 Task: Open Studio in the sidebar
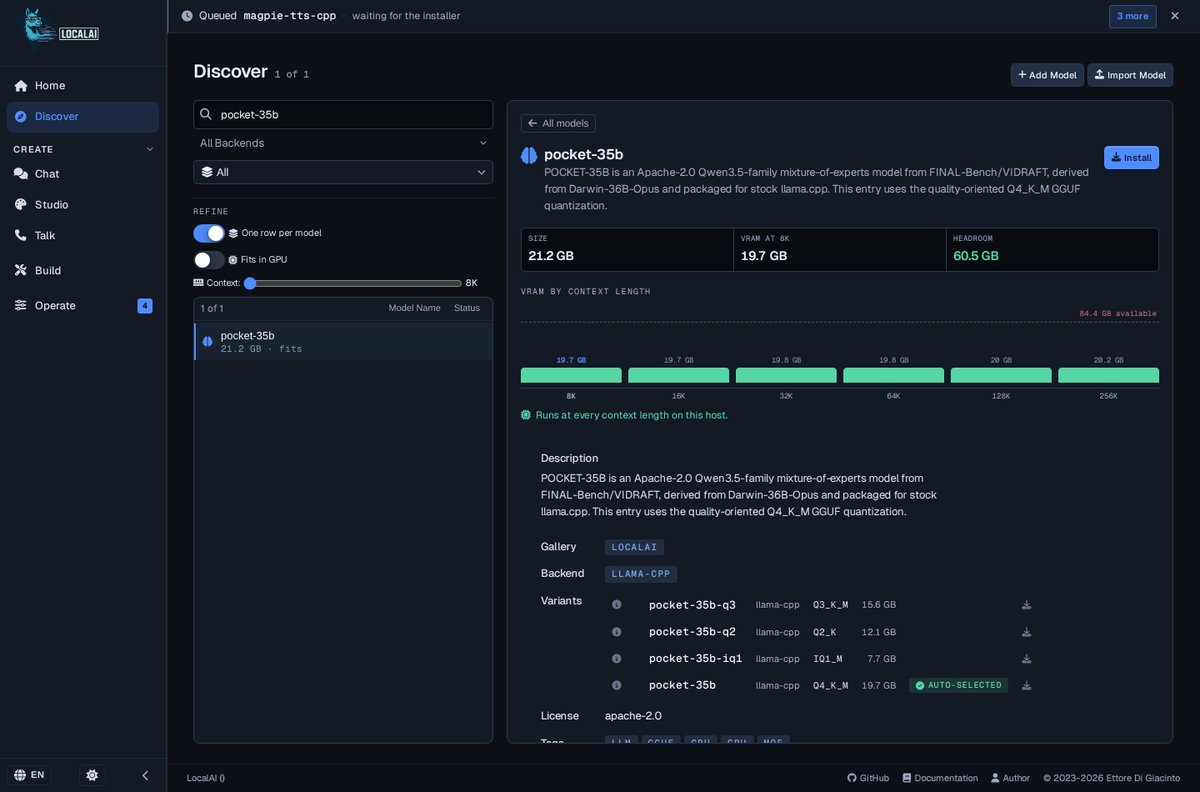point(83,204)
